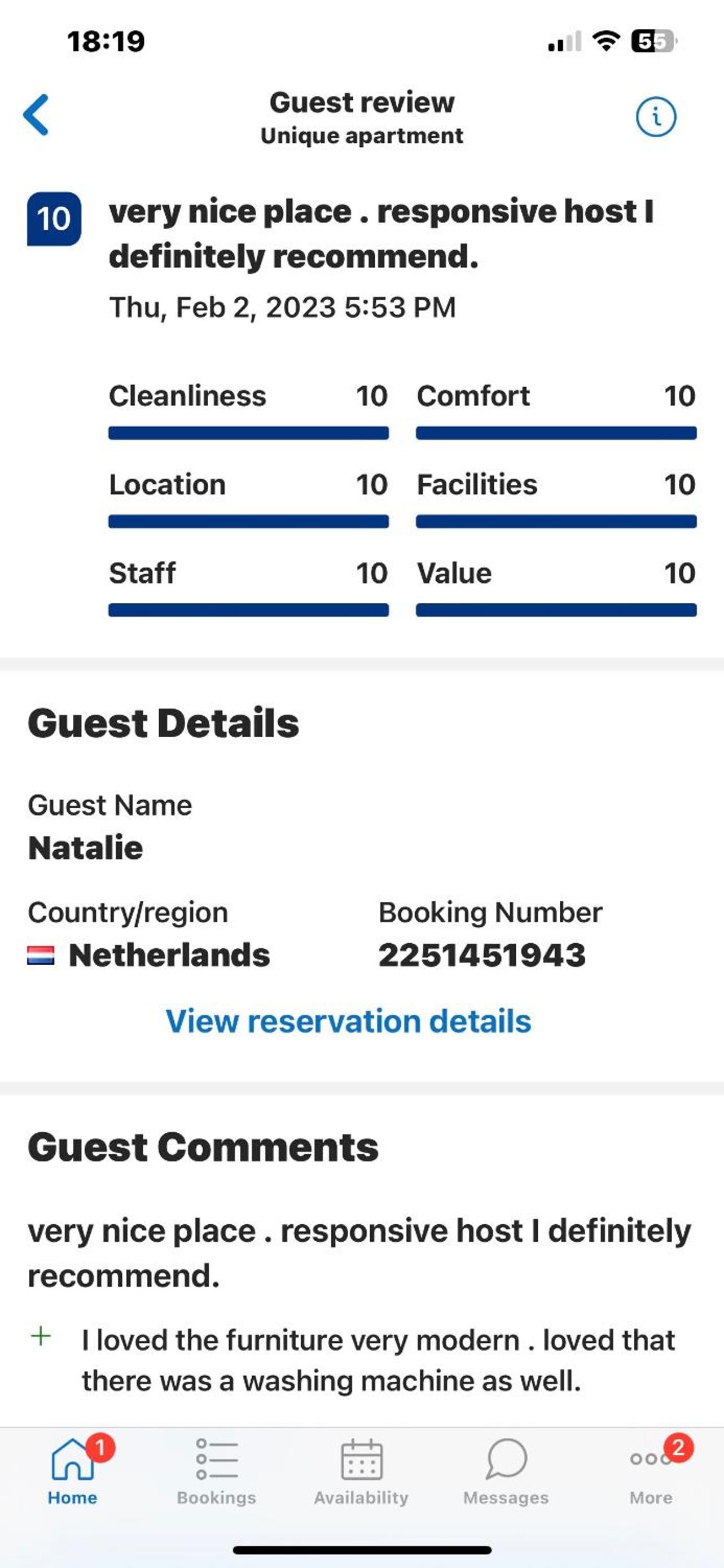The height and width of the screenshot is (1568, 724).
Task: Open the Bookings list icon
Action: (217, 1459)
